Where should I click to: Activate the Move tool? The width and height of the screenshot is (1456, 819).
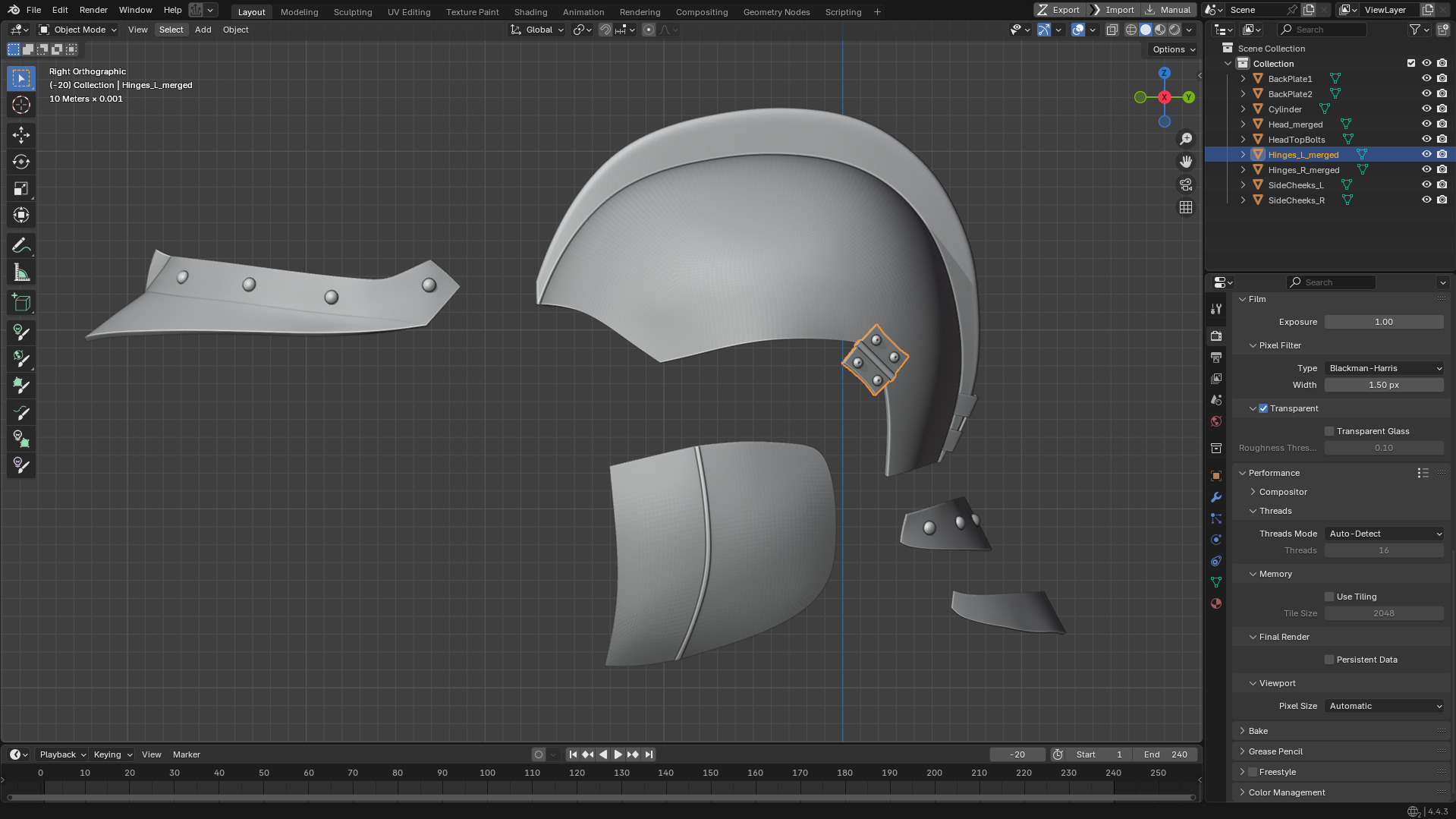21,135
